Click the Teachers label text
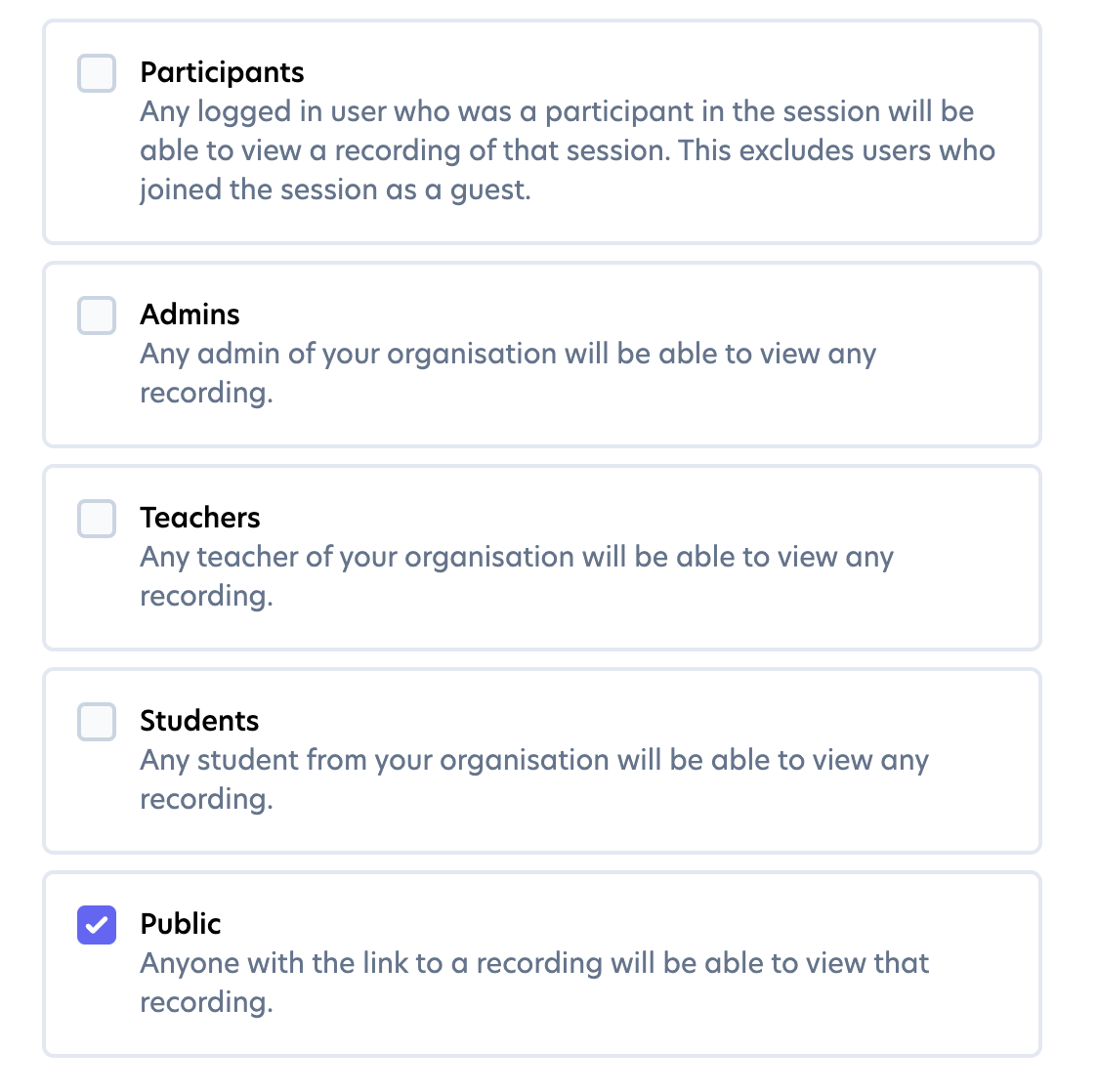Screen dimensions: 1098x1092 coord(200,518)
